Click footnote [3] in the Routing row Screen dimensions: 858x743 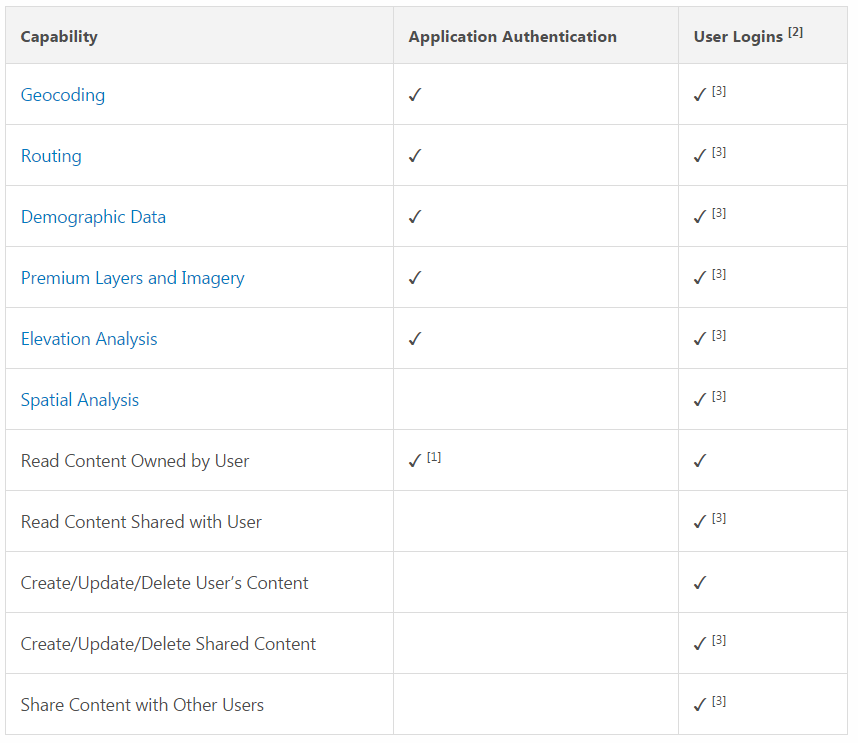point(719,152)
